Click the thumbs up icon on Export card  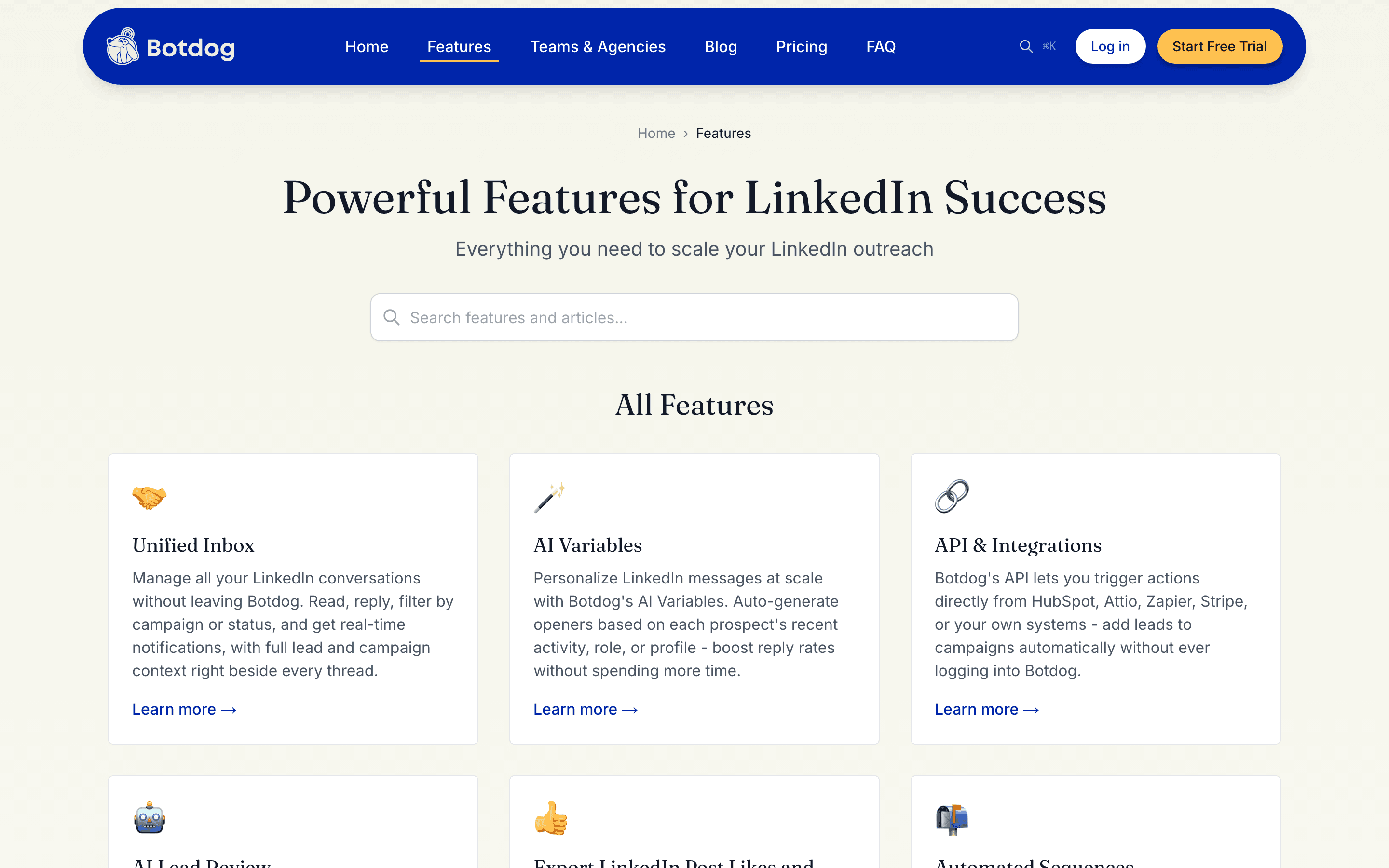(550, 818)
